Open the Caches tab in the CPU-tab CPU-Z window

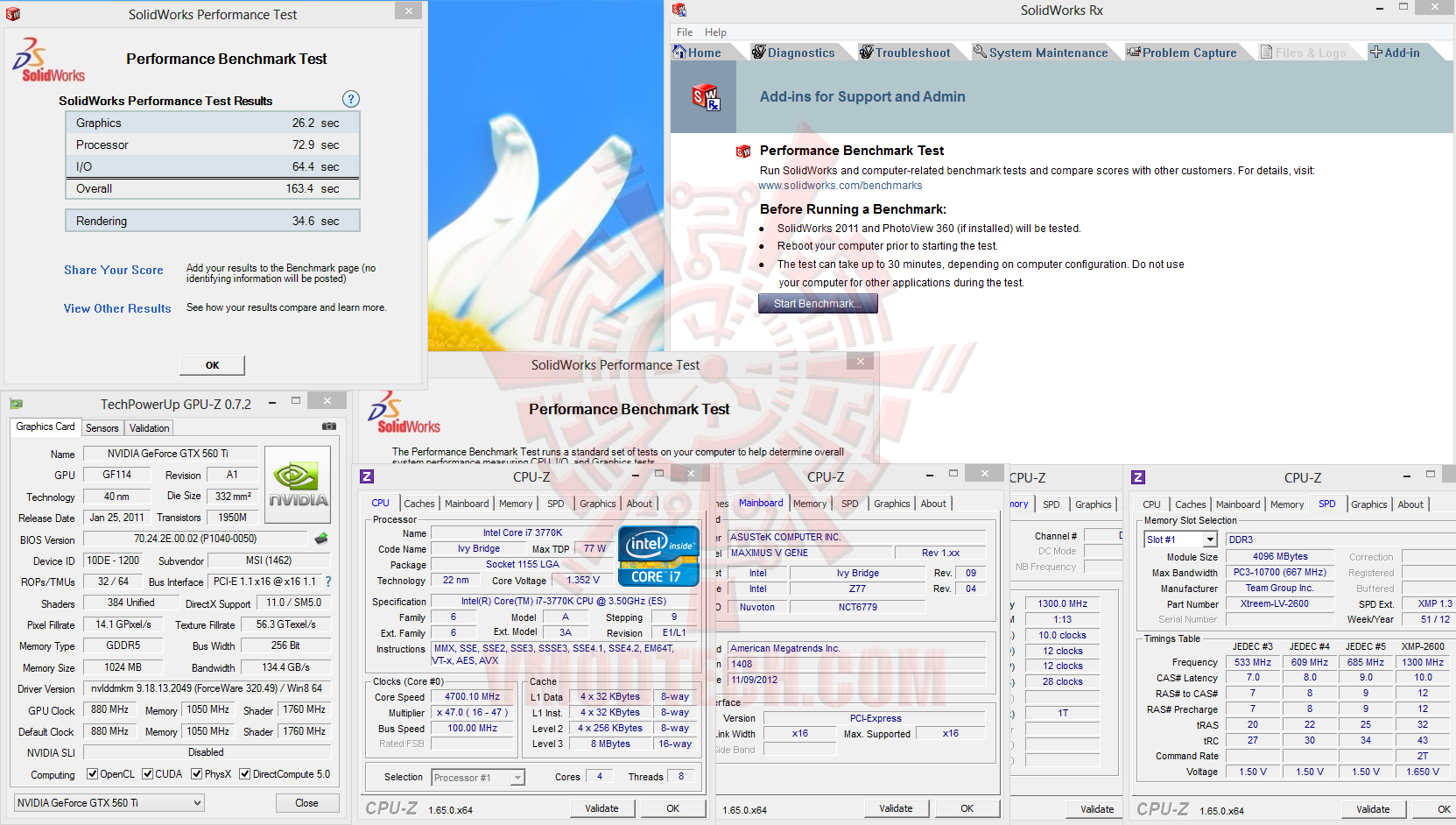pyautogui.click(x=419, y=504)
